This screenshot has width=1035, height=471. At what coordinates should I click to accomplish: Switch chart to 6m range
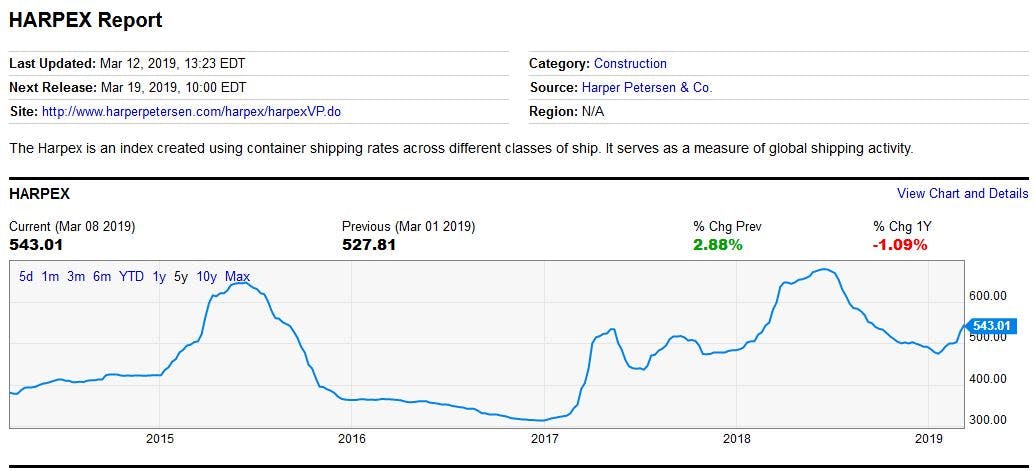coord(102,277)
